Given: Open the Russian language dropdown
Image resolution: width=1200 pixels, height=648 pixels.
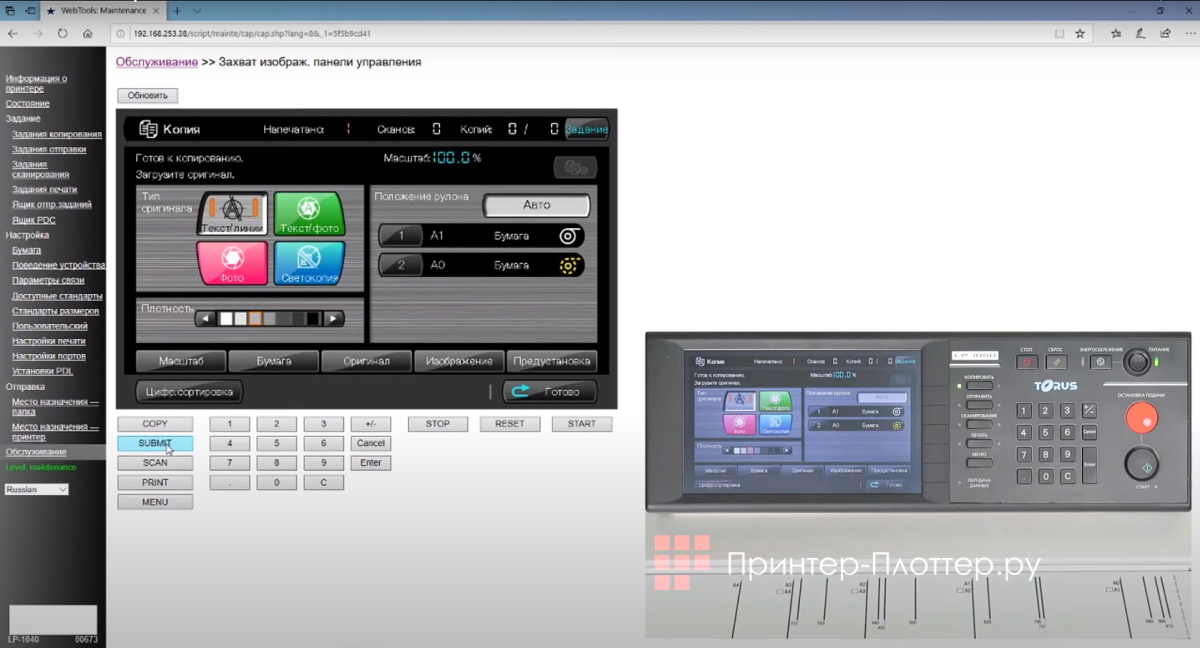Looking at the screenshot, I should 36,490.
